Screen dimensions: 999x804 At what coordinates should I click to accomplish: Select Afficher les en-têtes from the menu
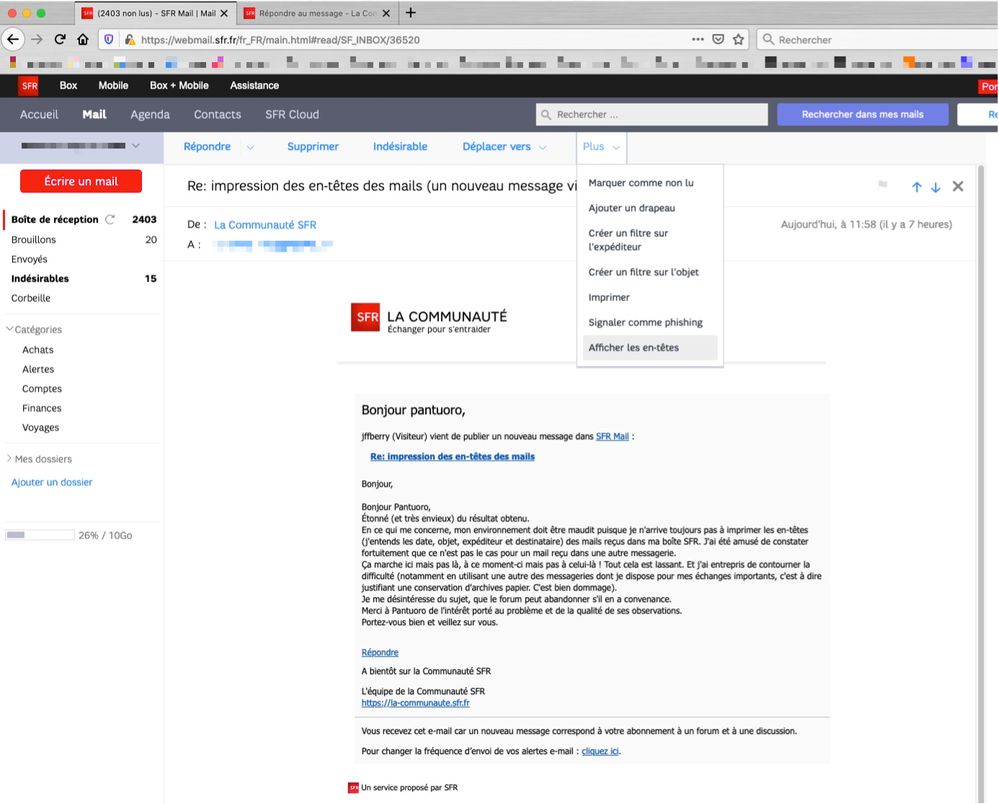pos(632,346)
